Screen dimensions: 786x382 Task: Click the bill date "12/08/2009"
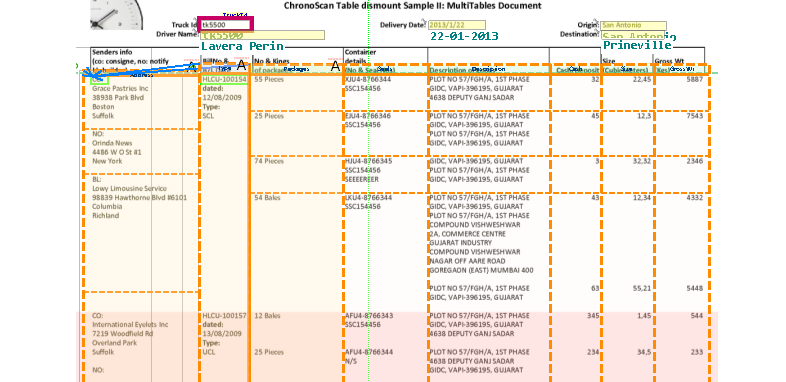(222, 97)
